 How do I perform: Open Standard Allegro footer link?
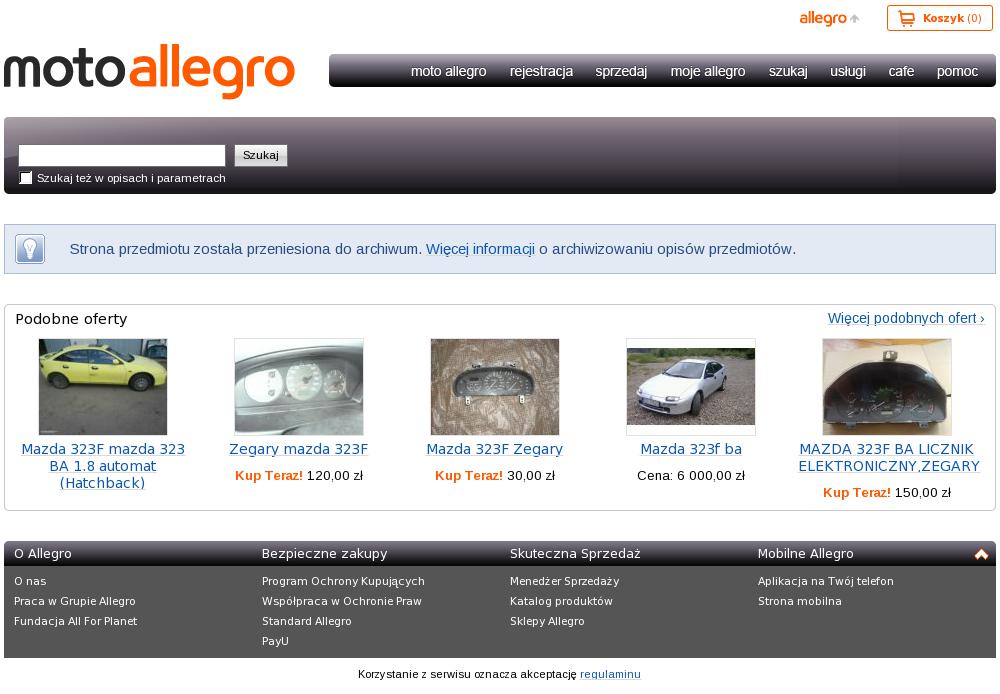coord(307,621)
